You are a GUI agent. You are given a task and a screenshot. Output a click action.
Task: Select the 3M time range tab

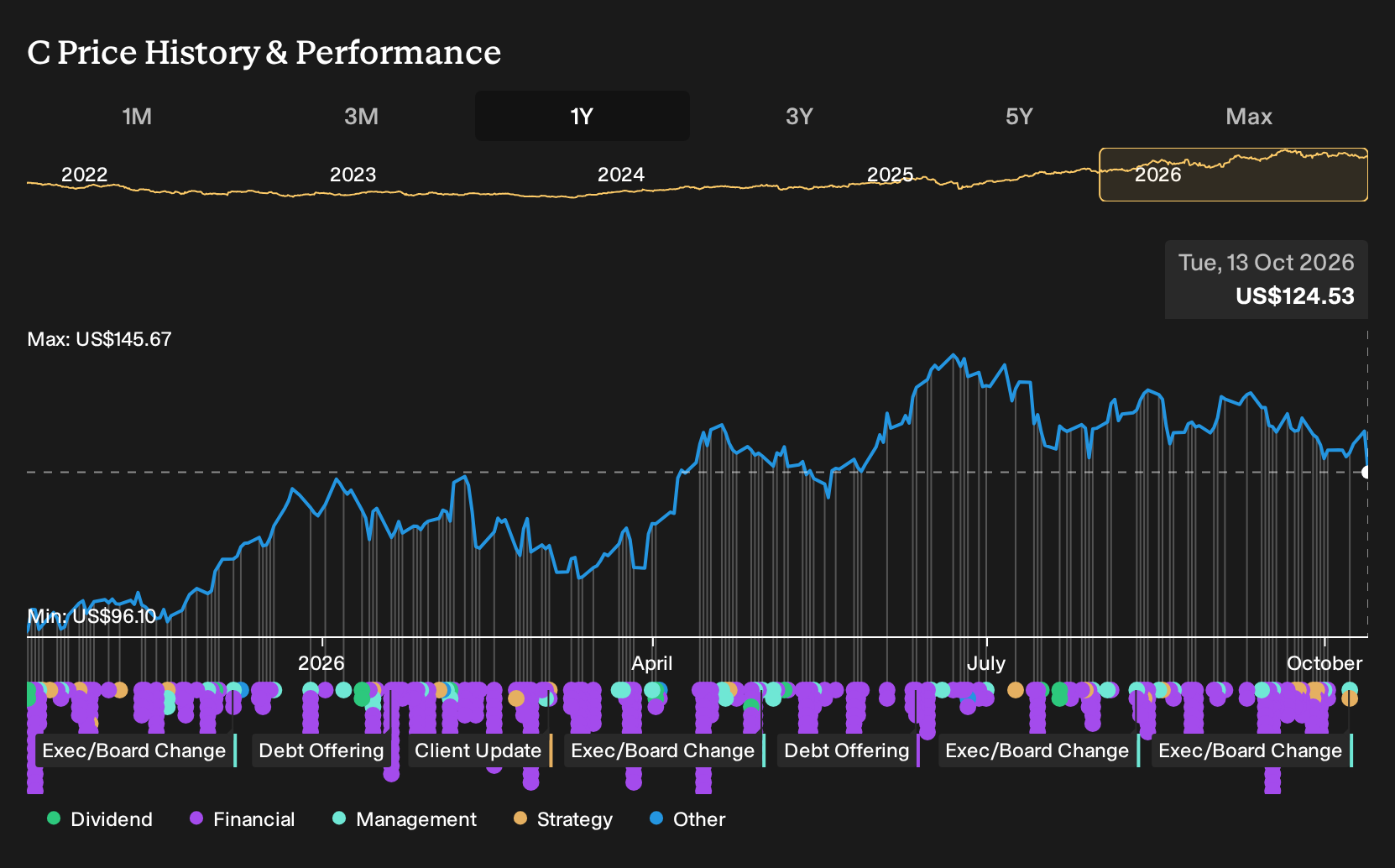[361, 116]
